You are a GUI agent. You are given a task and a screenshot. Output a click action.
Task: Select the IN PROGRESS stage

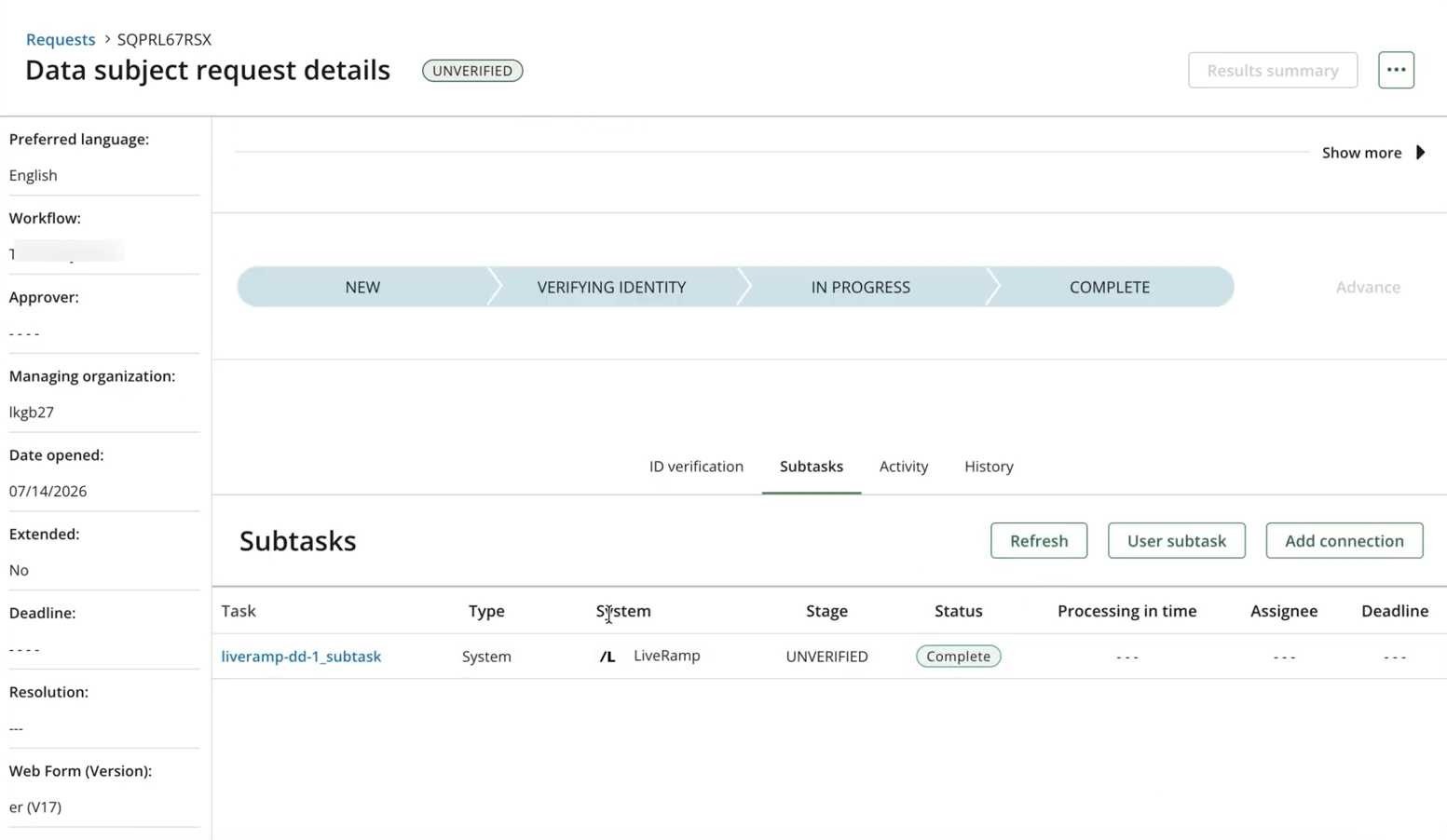860,287
